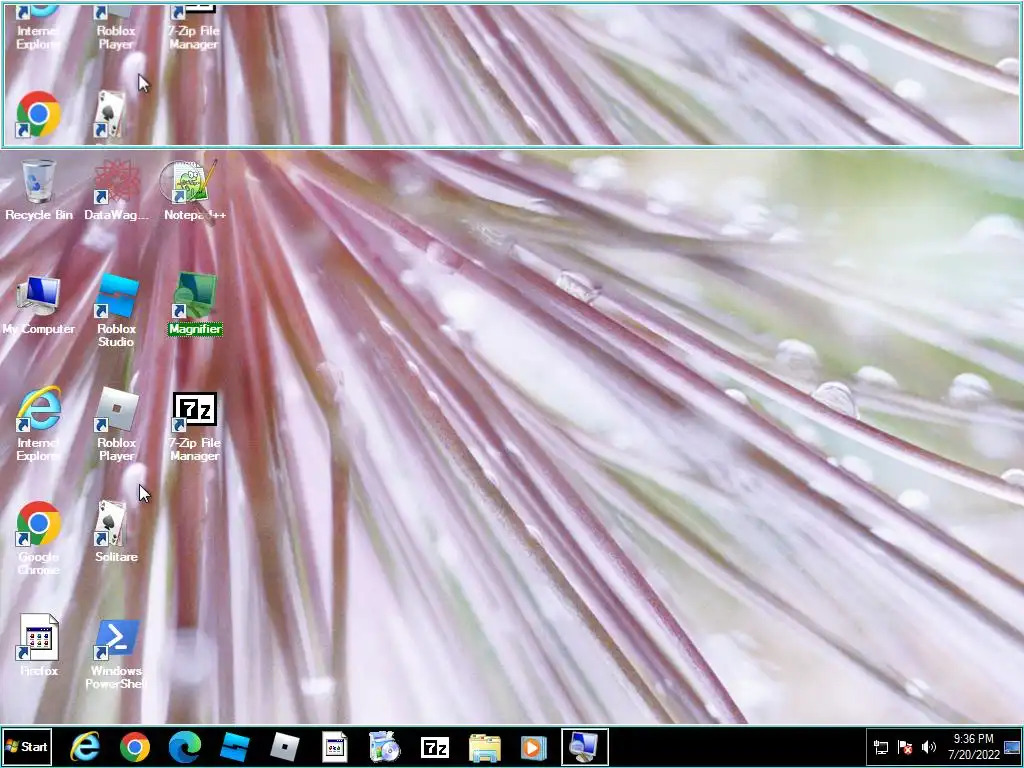The image size is (1024, 768).
Task: Select the labeled Roblox Player desktop shortcut
Action: (x=116, y=424)
